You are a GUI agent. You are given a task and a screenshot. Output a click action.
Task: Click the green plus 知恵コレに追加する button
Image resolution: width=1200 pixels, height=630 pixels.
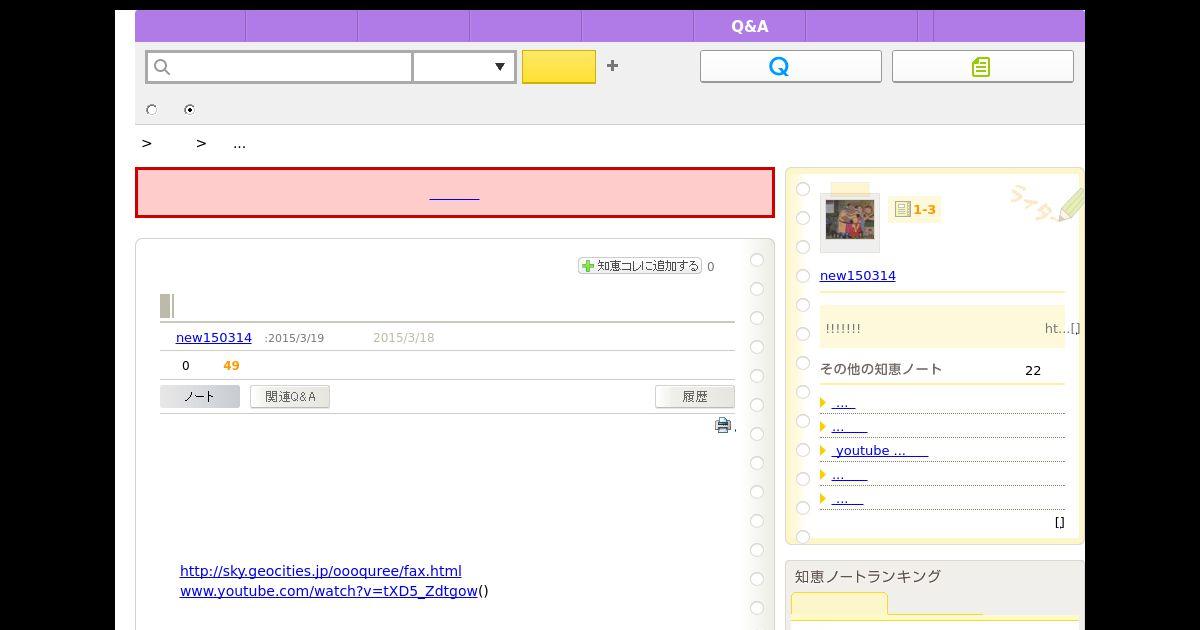coord(640,266)
